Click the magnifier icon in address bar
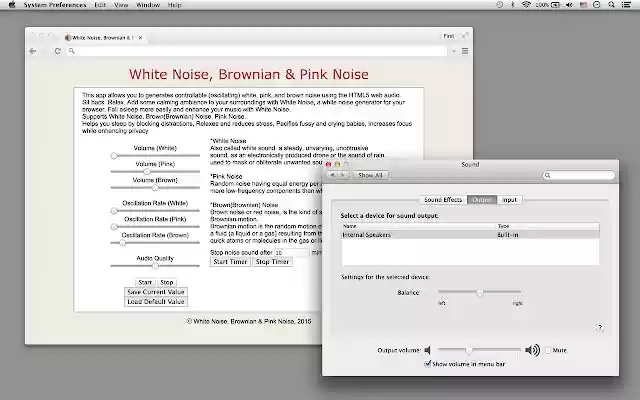 pos(71,51)
